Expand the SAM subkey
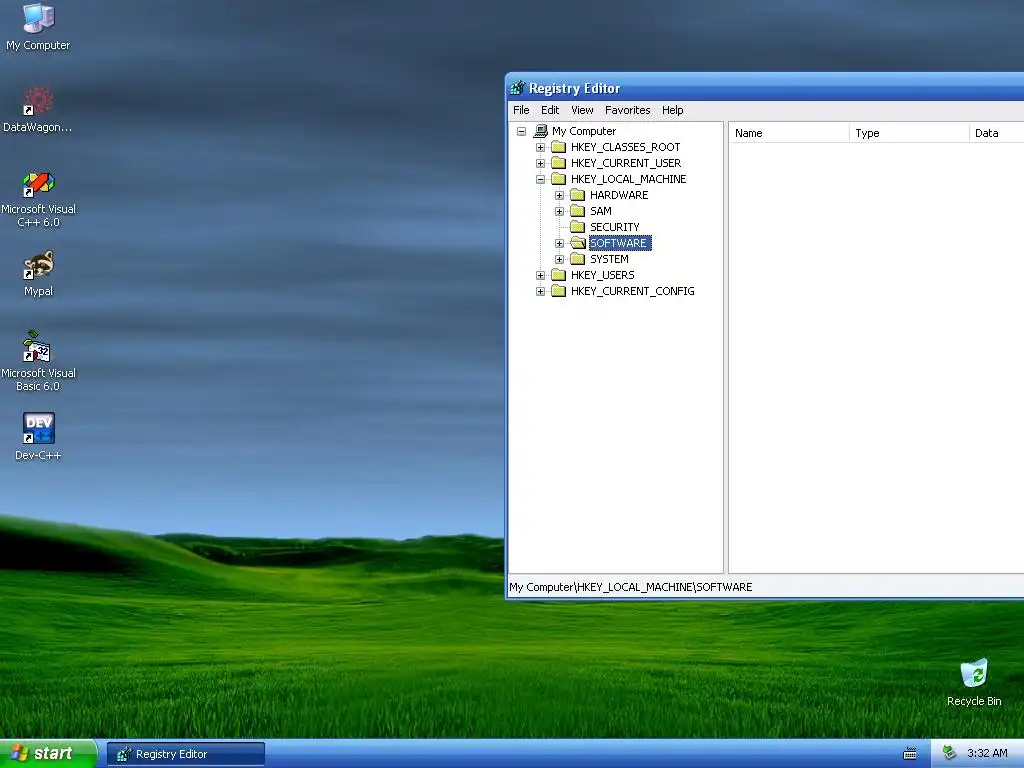1024x768 pixels. pos(559,211)
